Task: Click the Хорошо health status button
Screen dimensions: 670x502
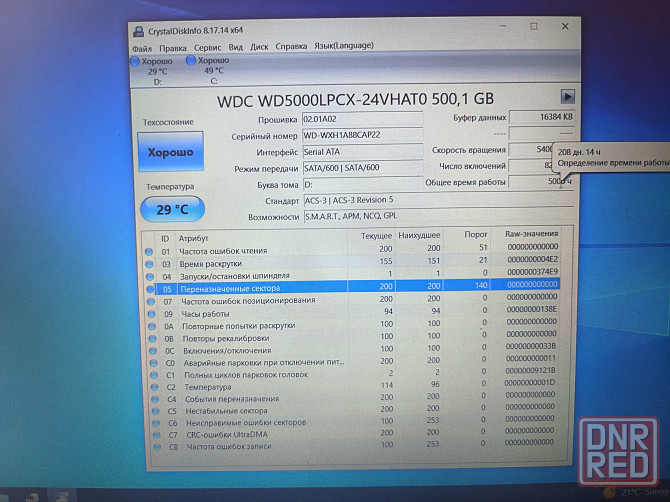Action: pos(170,152)
